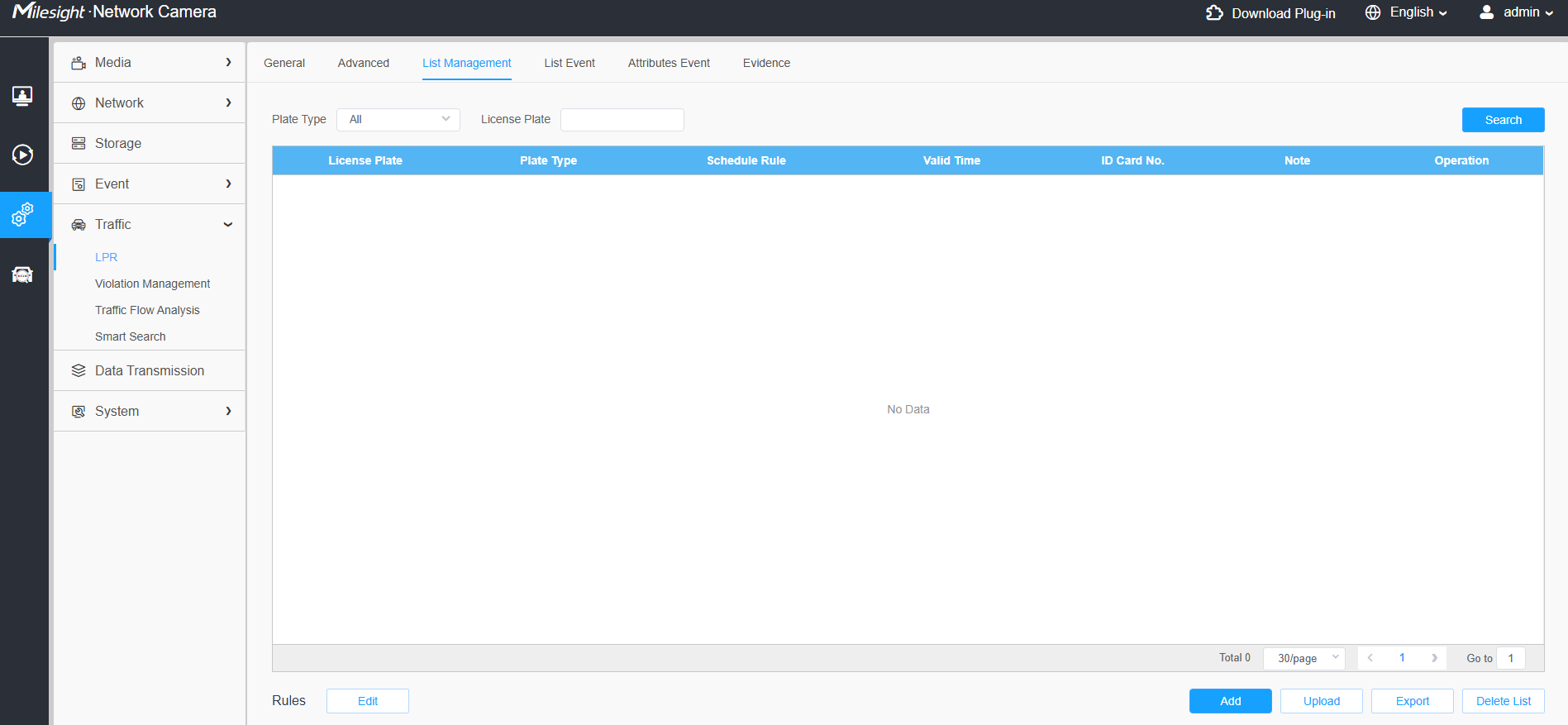
Task: Click the Add button
Action: (x=1230, y=701)
